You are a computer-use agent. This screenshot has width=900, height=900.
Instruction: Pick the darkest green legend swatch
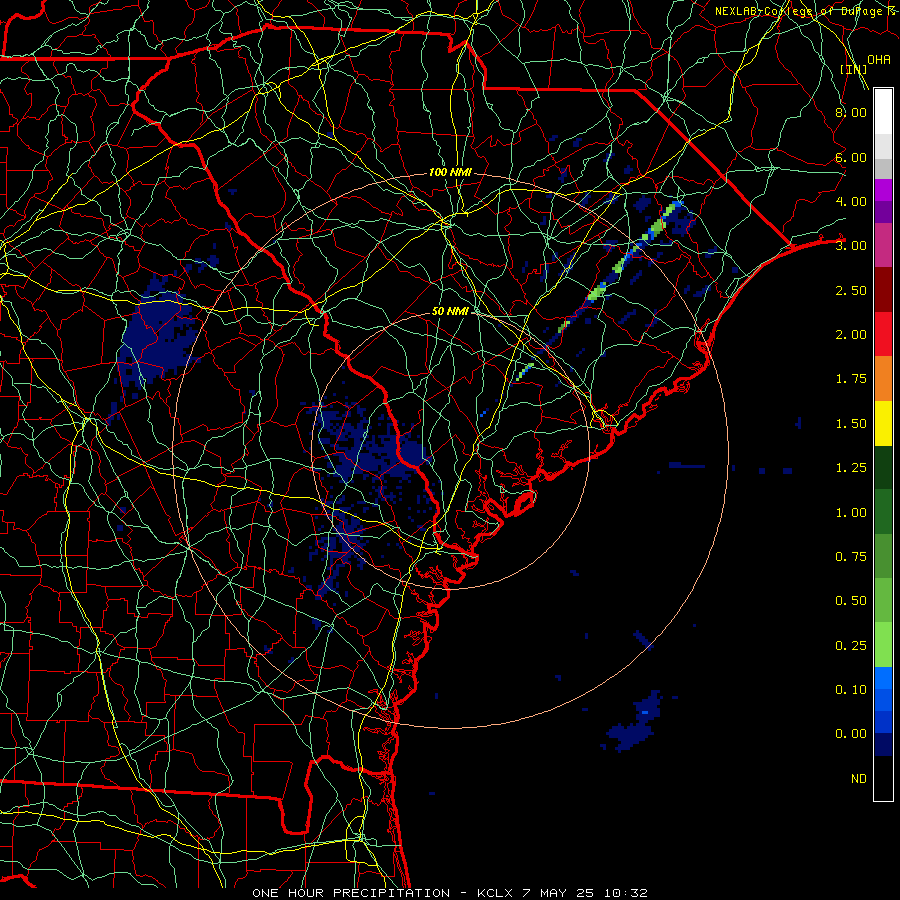883,468
